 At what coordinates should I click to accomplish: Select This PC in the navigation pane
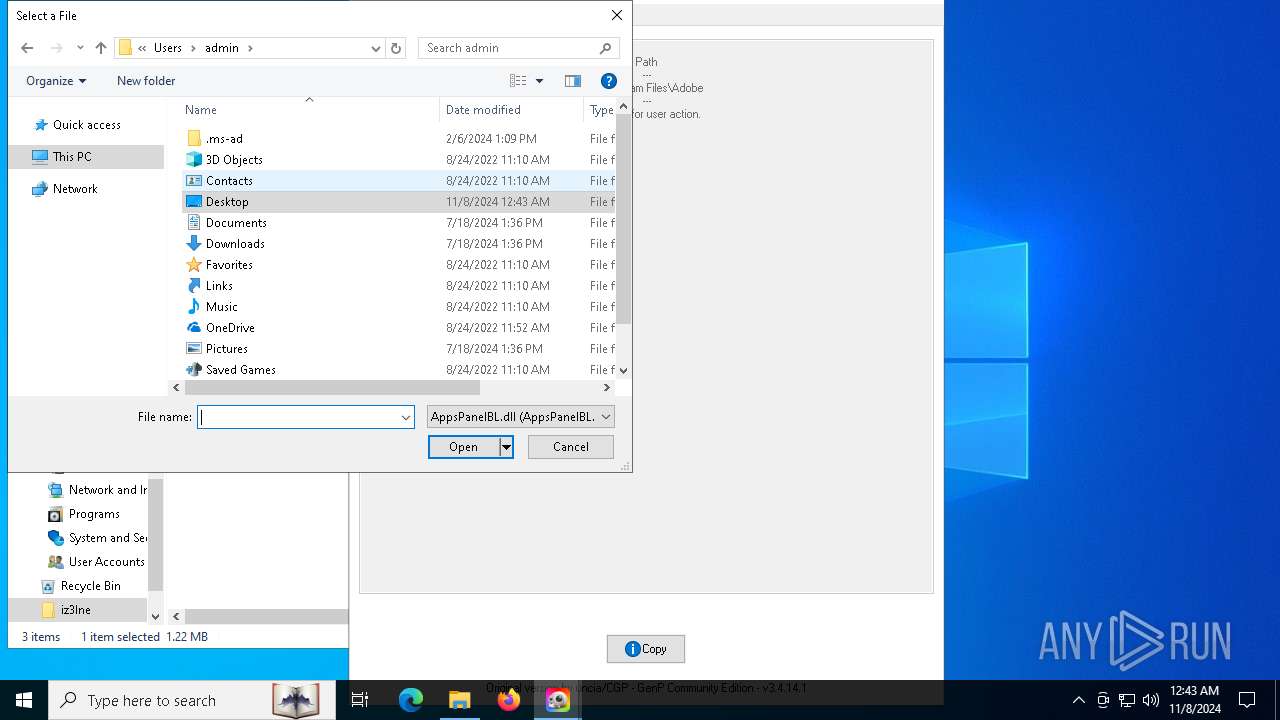86,157
